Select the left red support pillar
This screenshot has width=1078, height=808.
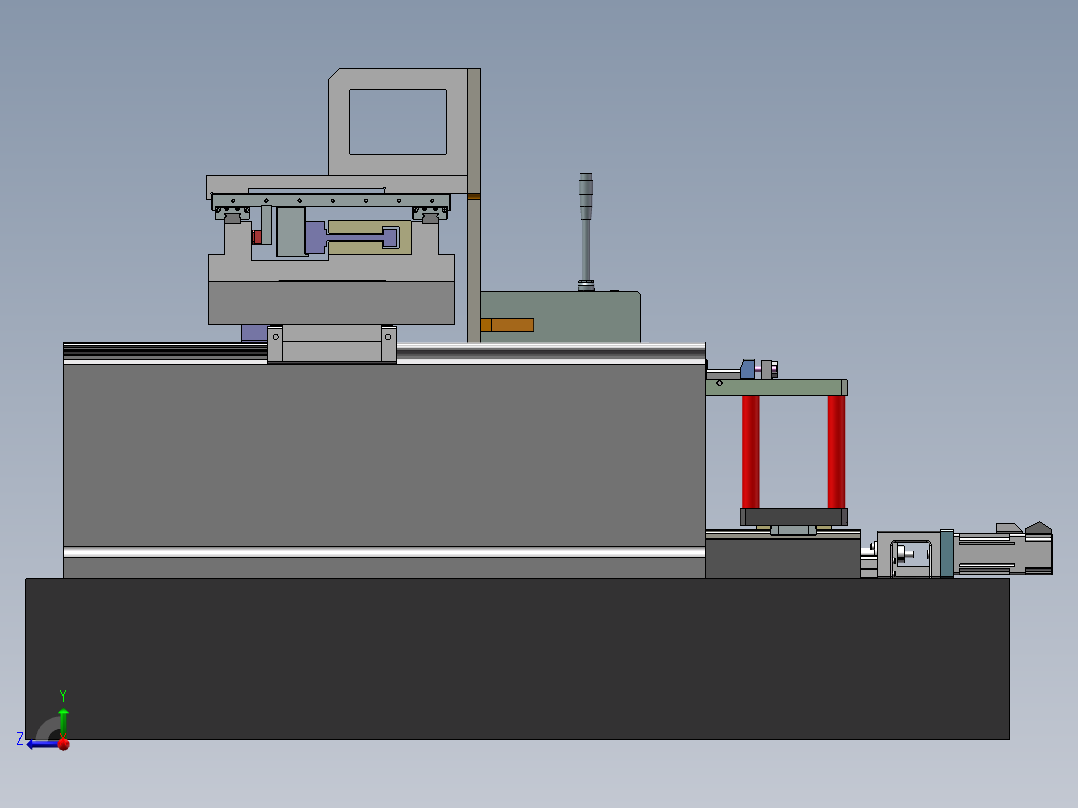[x=751, y=452]
